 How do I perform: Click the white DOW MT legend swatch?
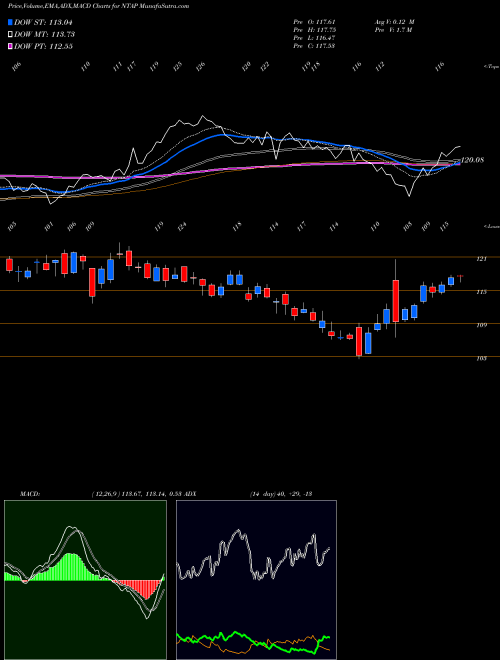click(10, 34)
